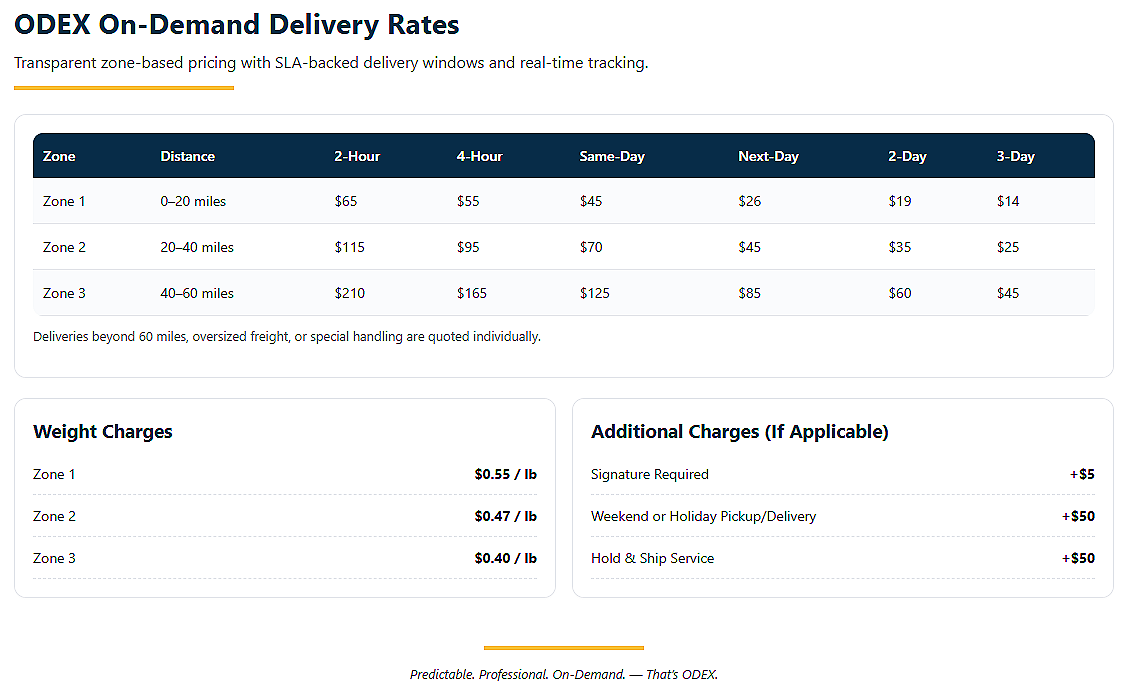Click the Weight Charges heading
The image size is (1128, 697).
pyautogui.click(x=103, y=432)
